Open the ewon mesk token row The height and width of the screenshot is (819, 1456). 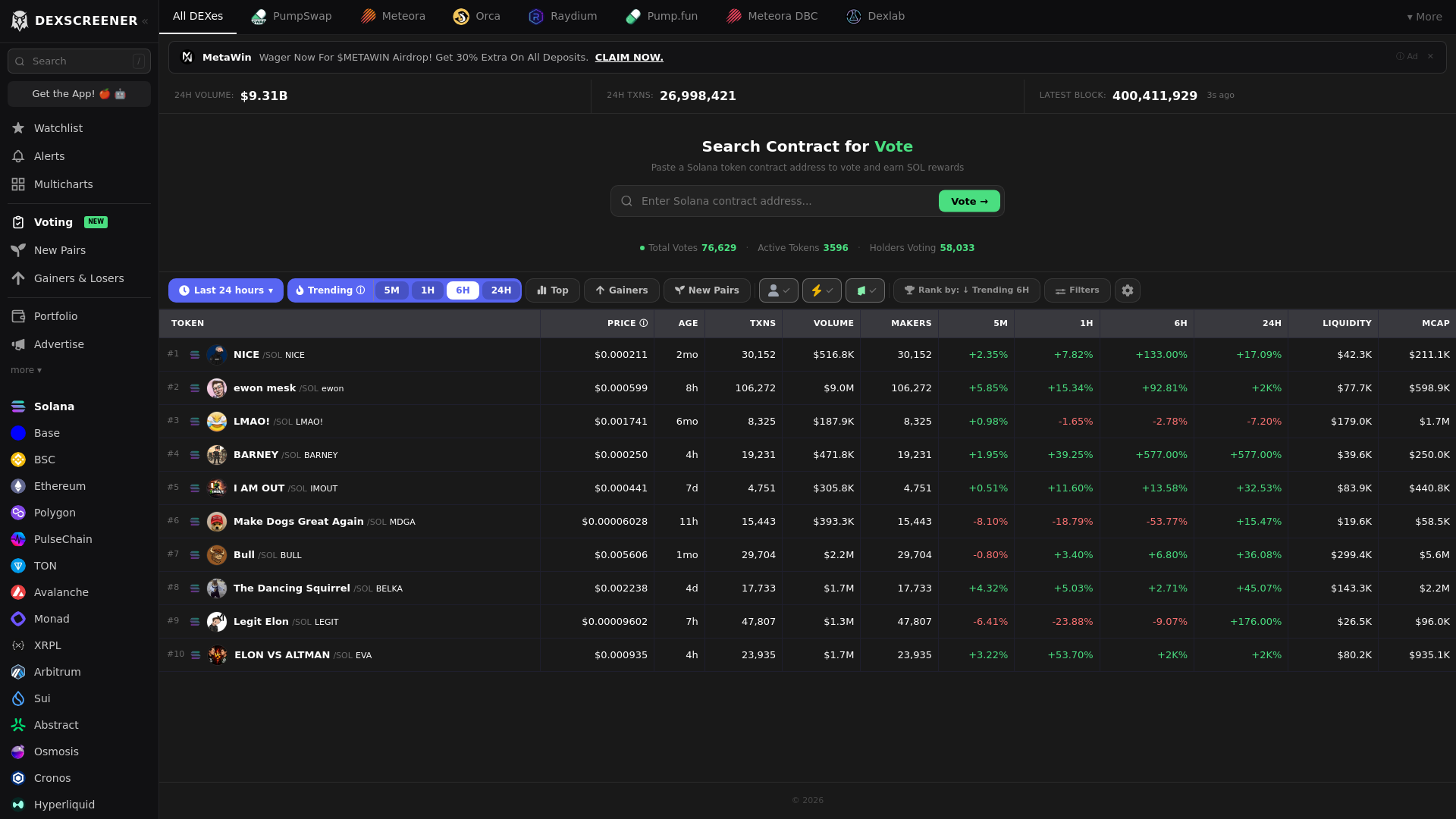[807, 388]
